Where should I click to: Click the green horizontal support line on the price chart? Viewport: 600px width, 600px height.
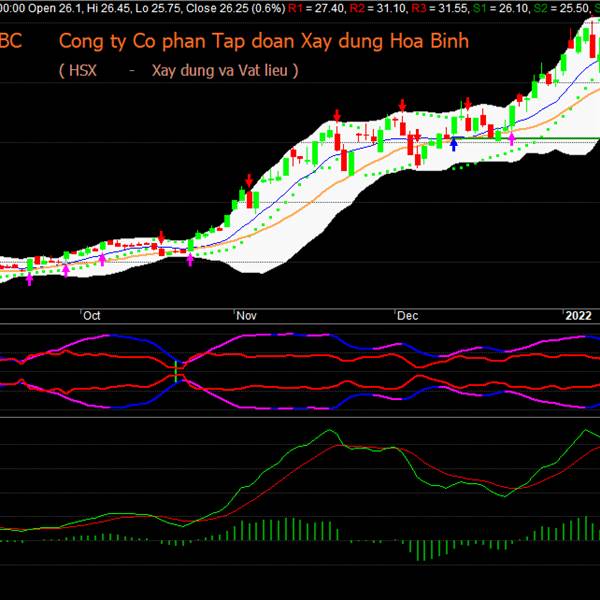(x=526, y=138)
